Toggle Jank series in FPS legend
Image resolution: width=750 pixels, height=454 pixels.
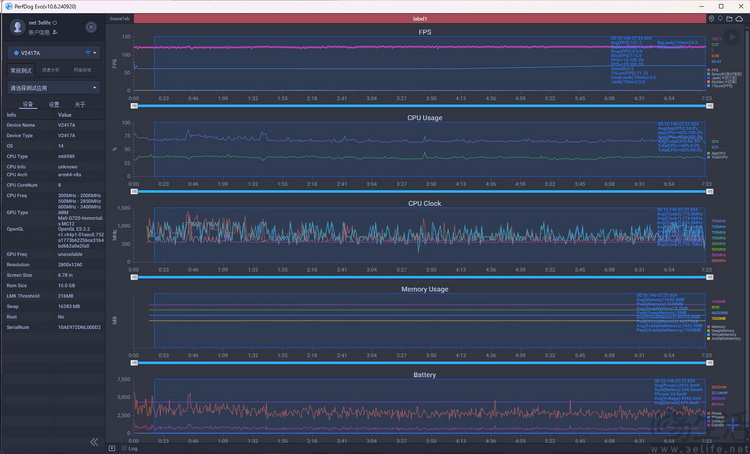[x=723, y=78]
